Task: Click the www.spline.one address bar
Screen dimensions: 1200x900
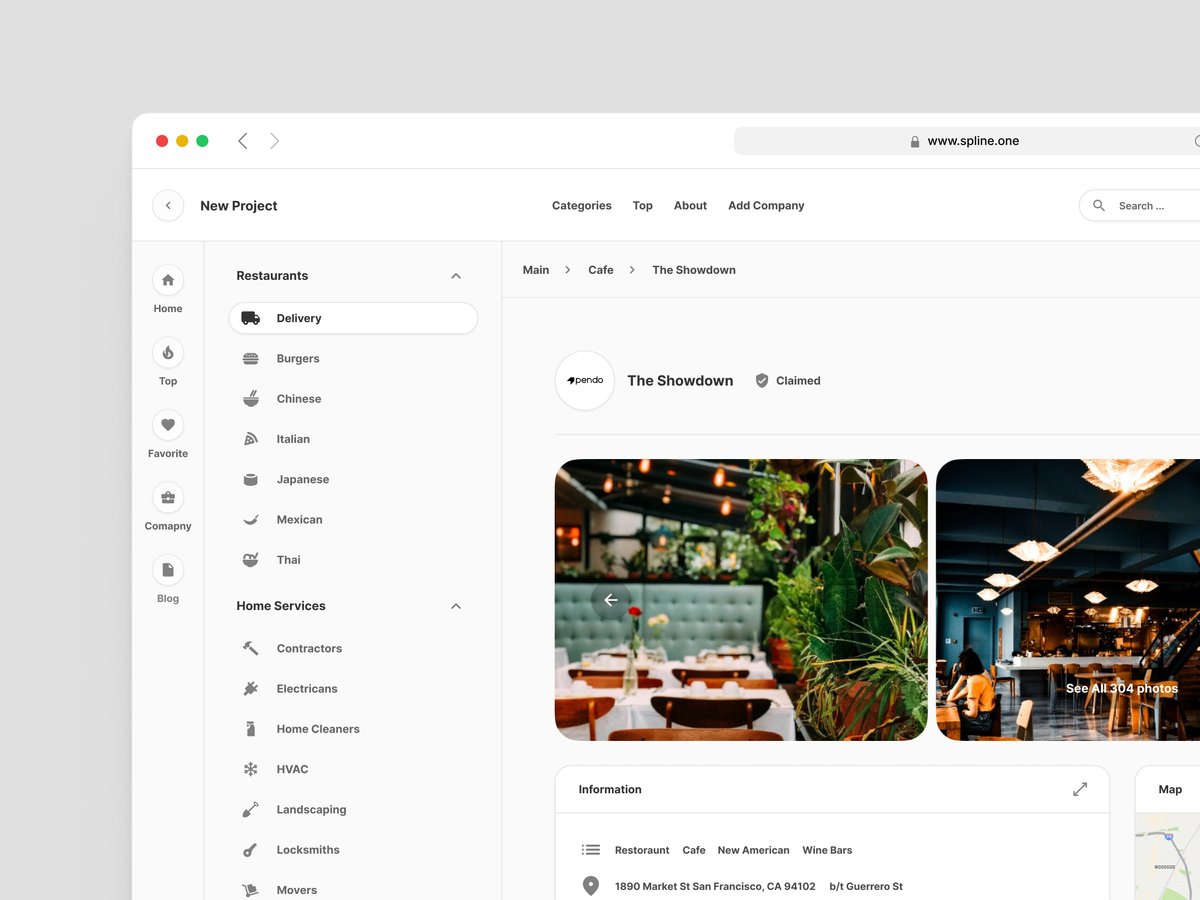Action: tap(967, 141)
